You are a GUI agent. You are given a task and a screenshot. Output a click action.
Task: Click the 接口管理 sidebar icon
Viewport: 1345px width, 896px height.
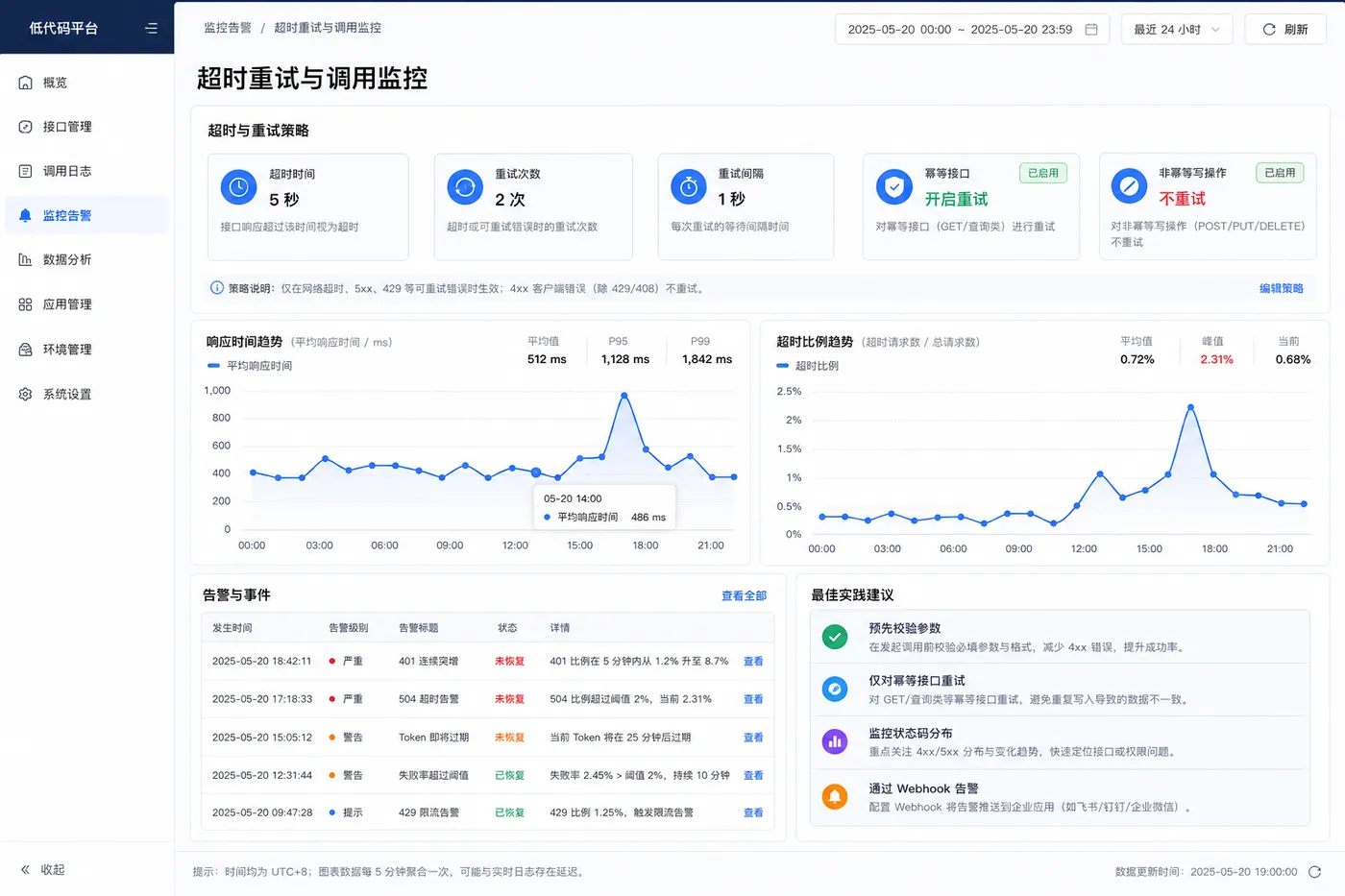pos(25,127)
